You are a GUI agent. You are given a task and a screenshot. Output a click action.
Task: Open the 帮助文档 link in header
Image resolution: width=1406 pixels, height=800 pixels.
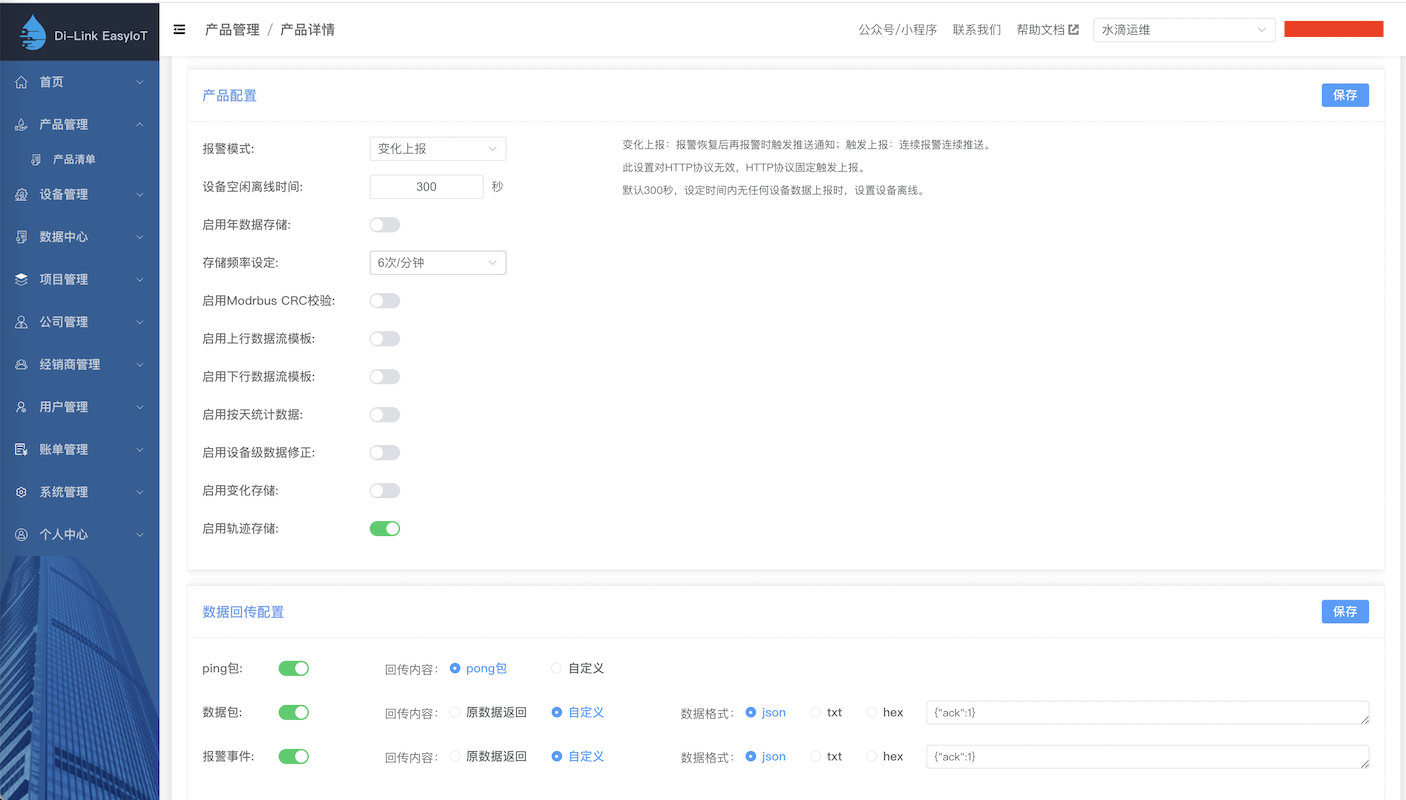(1047, 30)
